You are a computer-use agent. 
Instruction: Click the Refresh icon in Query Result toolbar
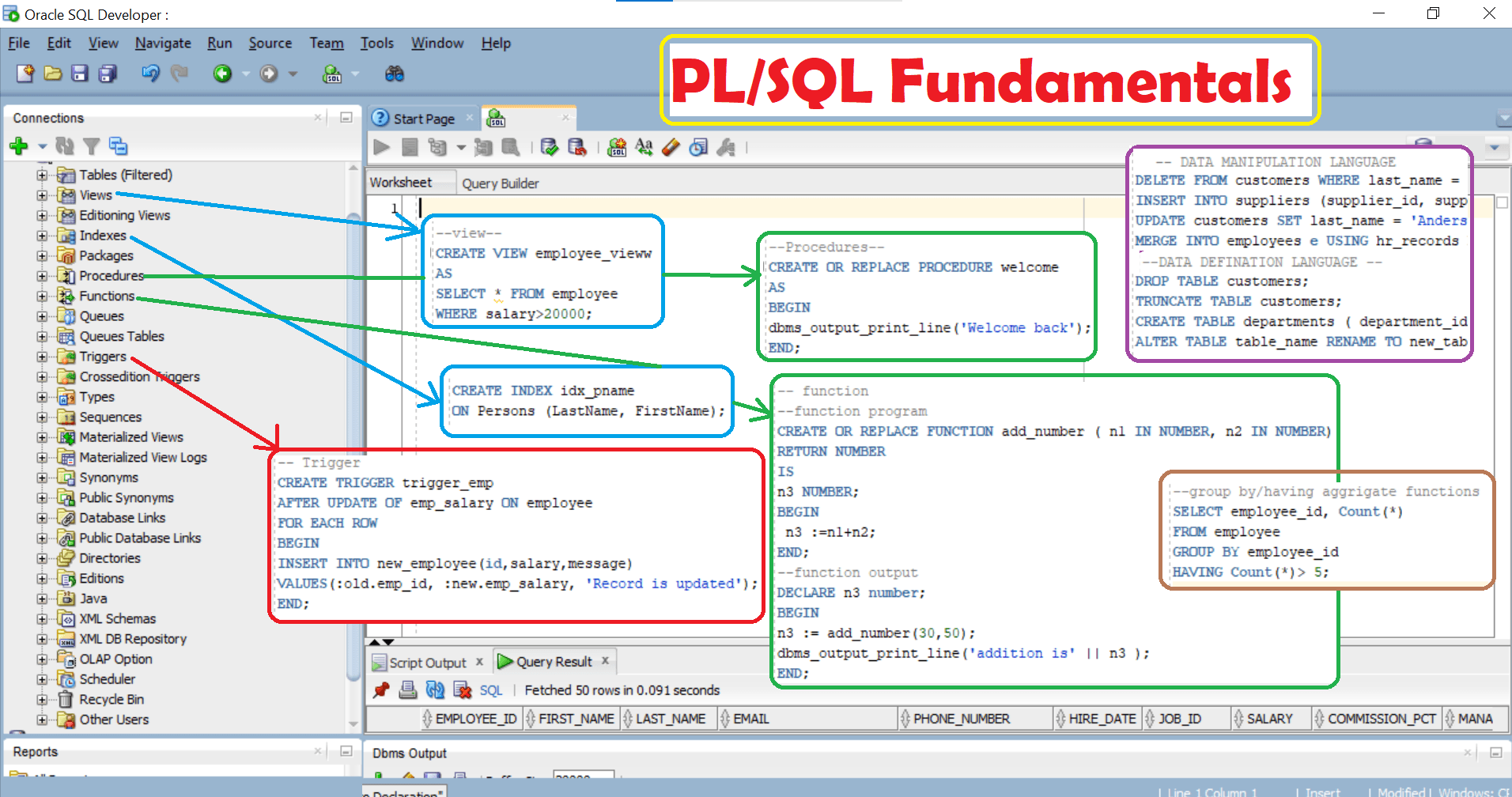(435, 690)
